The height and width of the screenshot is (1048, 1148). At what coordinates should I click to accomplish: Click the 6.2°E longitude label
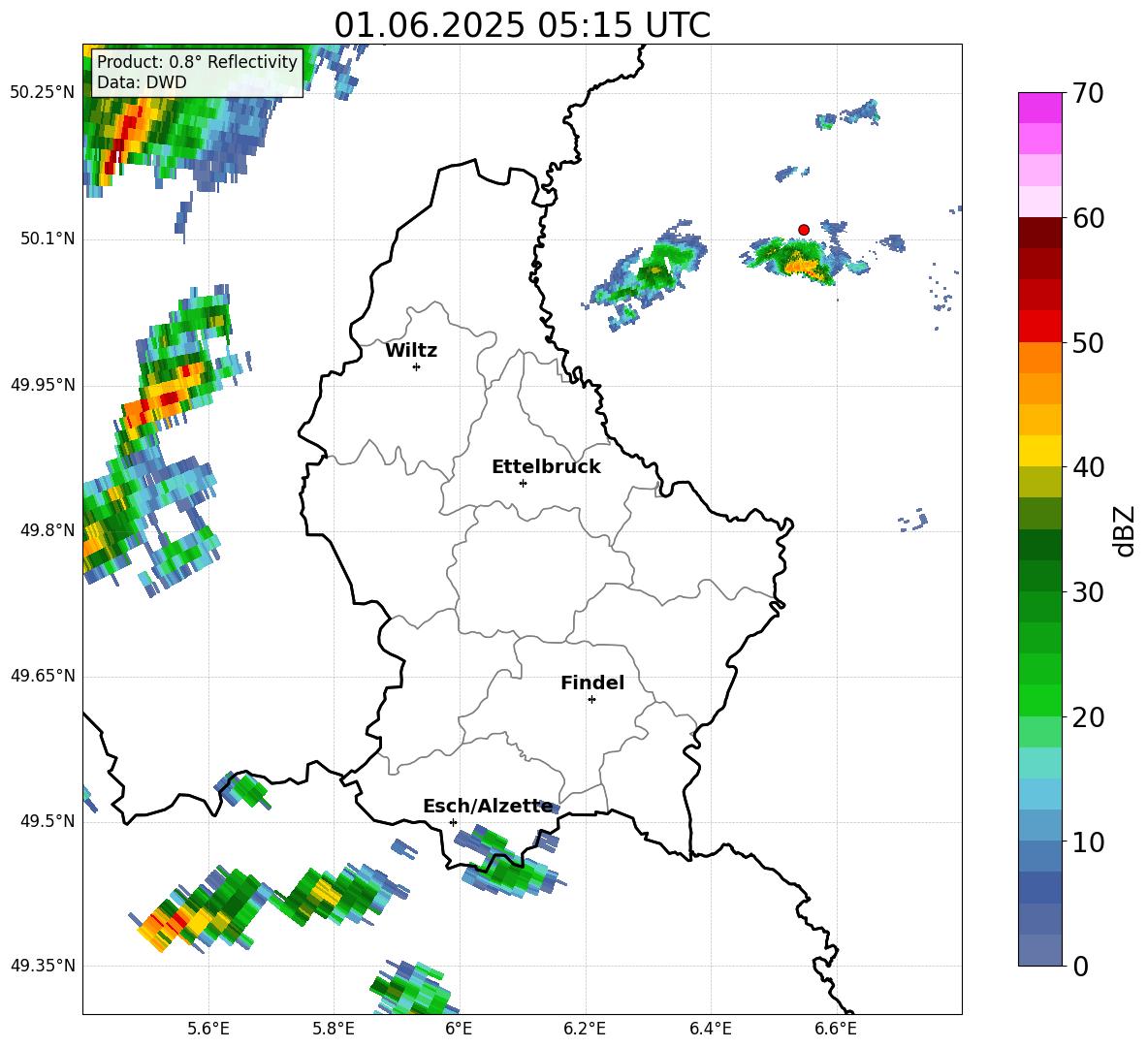coord(585,1029)
